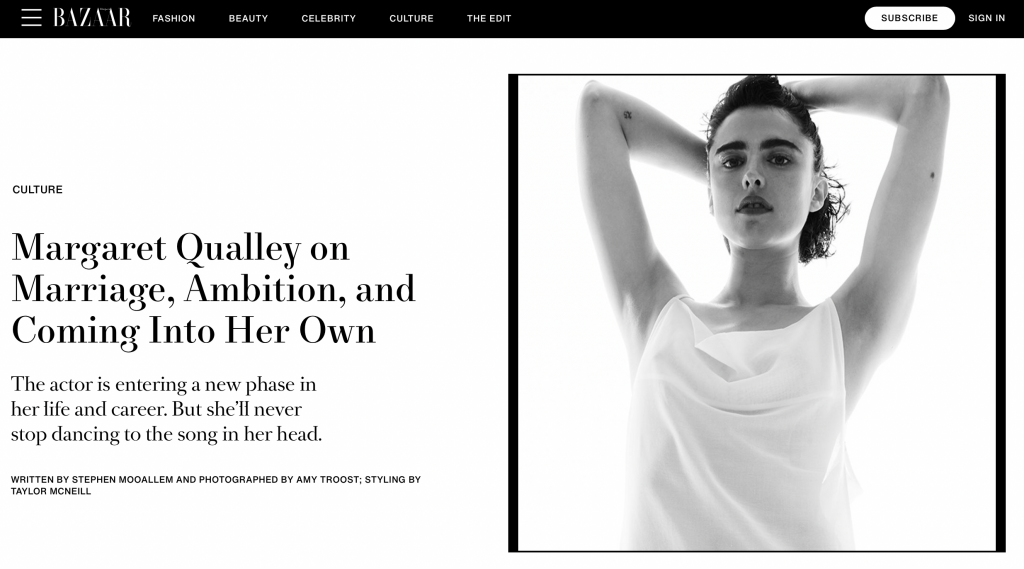Open author Stephen Mooallem's byline

pyautogui.click(x=123, y=480)
